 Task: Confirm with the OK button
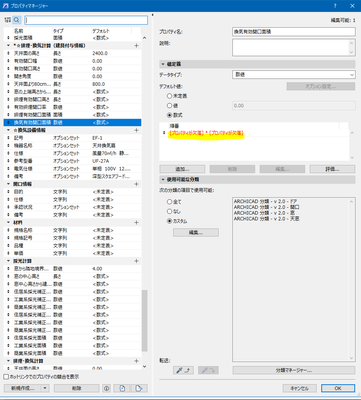(338, 389)
